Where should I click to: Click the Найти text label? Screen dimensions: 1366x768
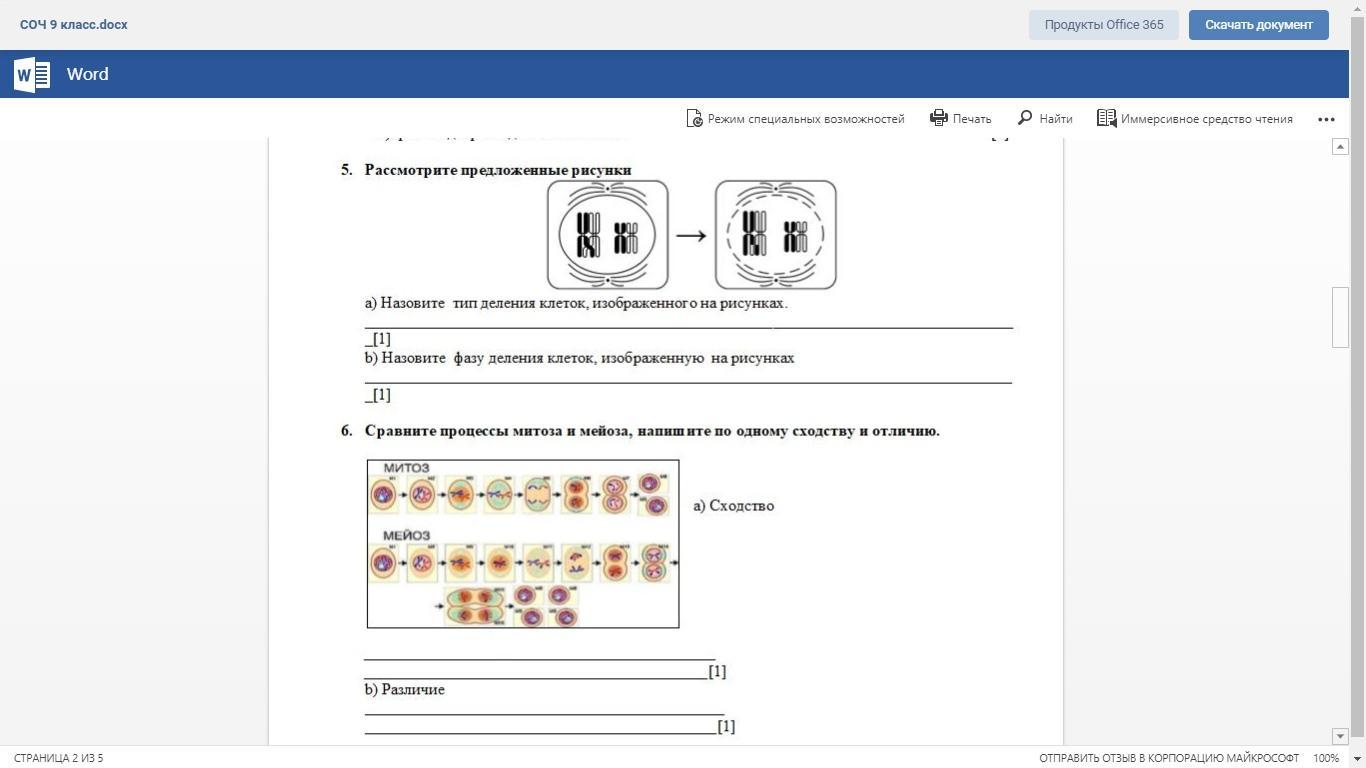coord(1056,119)
